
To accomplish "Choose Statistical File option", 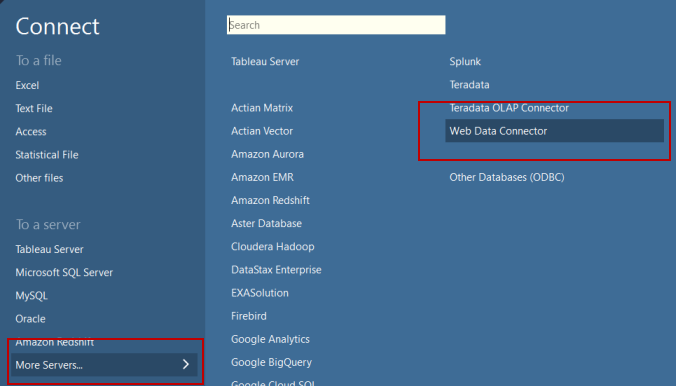I will 47,155.
